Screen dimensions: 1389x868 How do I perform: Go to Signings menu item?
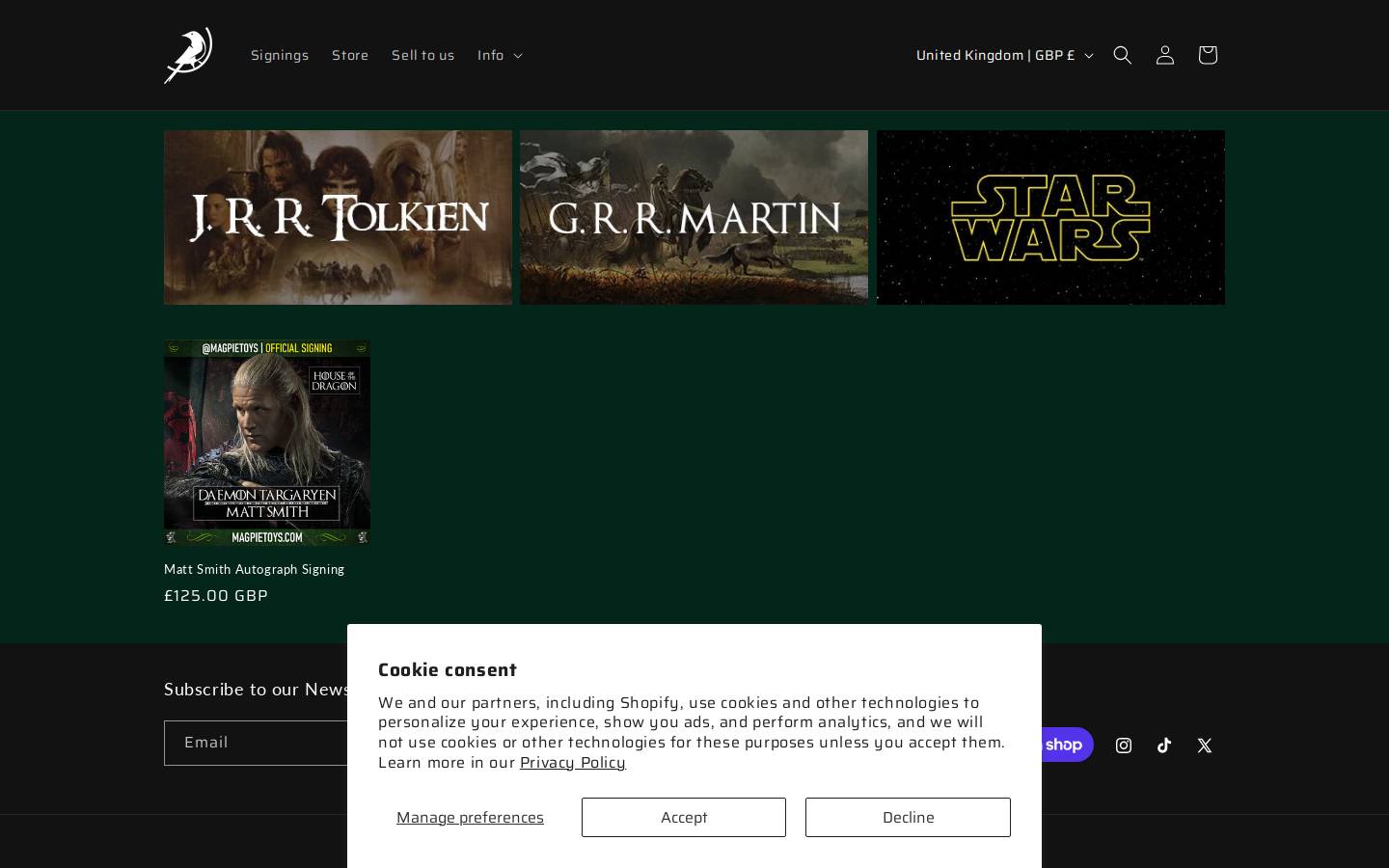point(280,55)
